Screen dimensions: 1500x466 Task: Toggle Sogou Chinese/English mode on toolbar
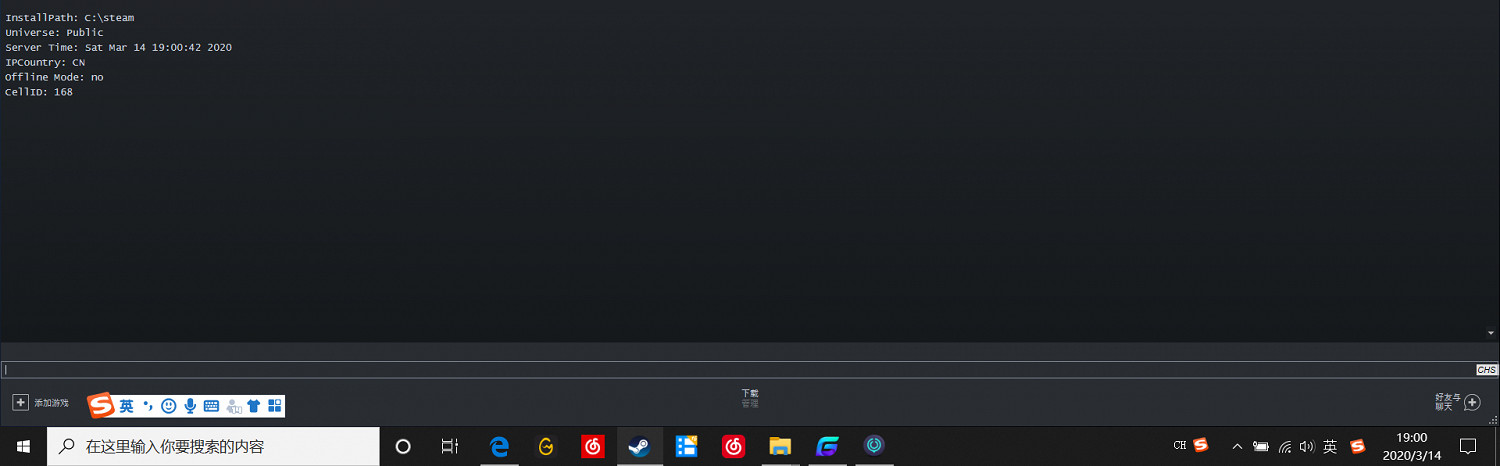click(x=127, y=406)
